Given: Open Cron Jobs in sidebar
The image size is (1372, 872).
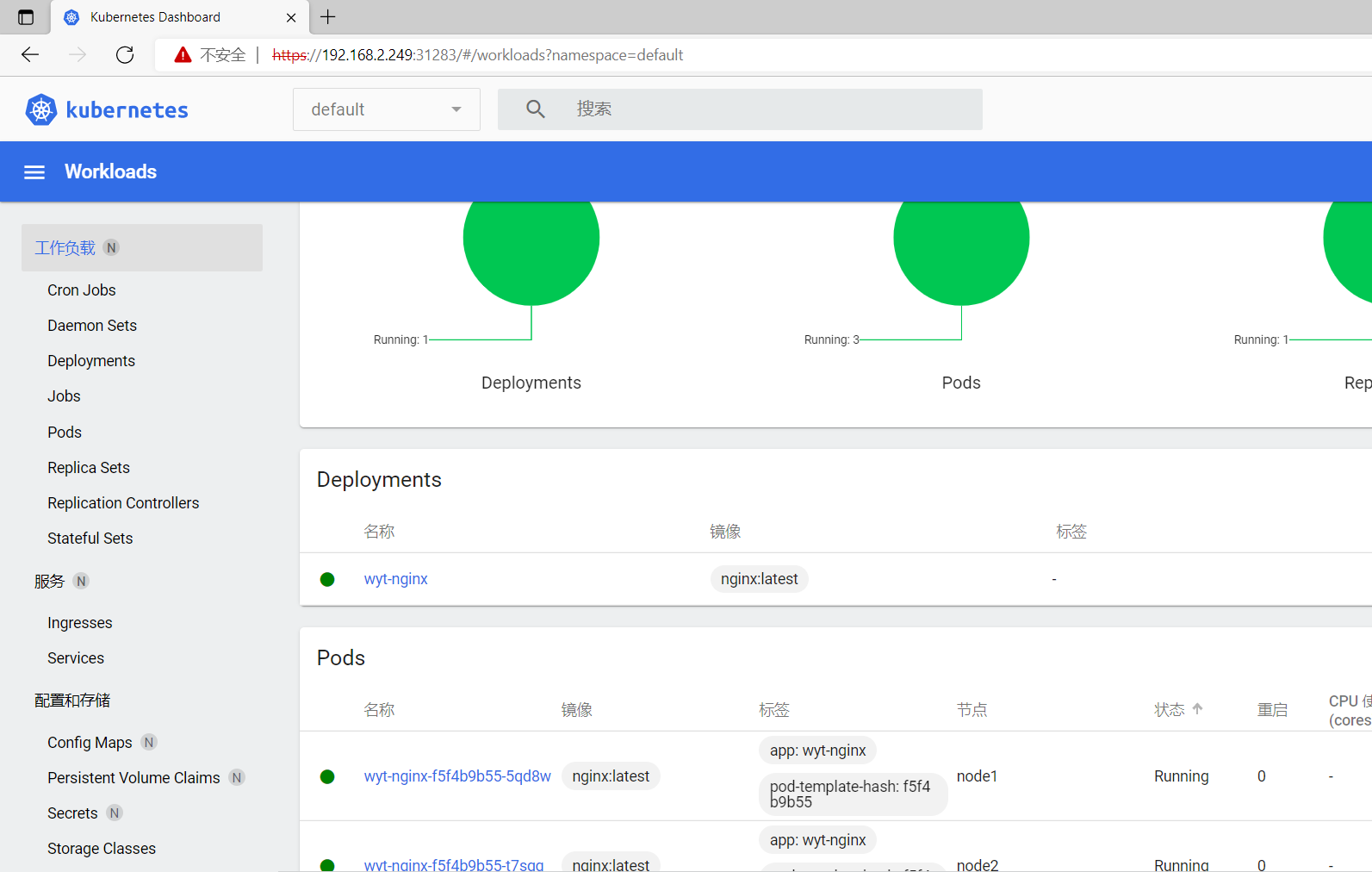Looking at the screenshot, I should [82, 290].
